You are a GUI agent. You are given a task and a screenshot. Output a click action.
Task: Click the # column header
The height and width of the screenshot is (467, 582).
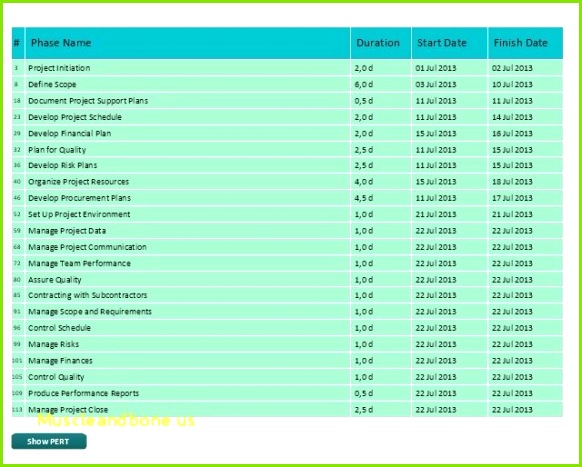pos(18,43)
